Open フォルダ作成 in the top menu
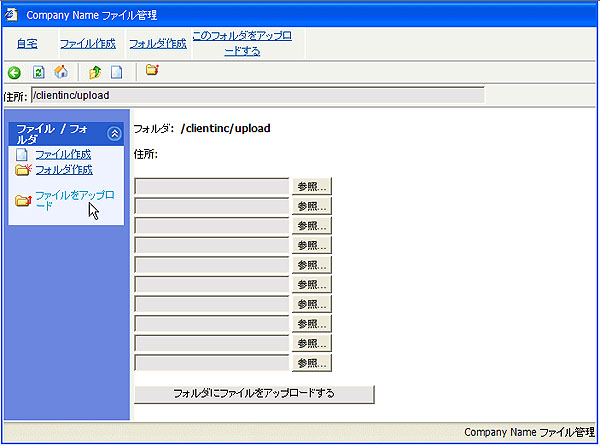The image size is (600, 446). pyautogui.click(x=158, y=44)
